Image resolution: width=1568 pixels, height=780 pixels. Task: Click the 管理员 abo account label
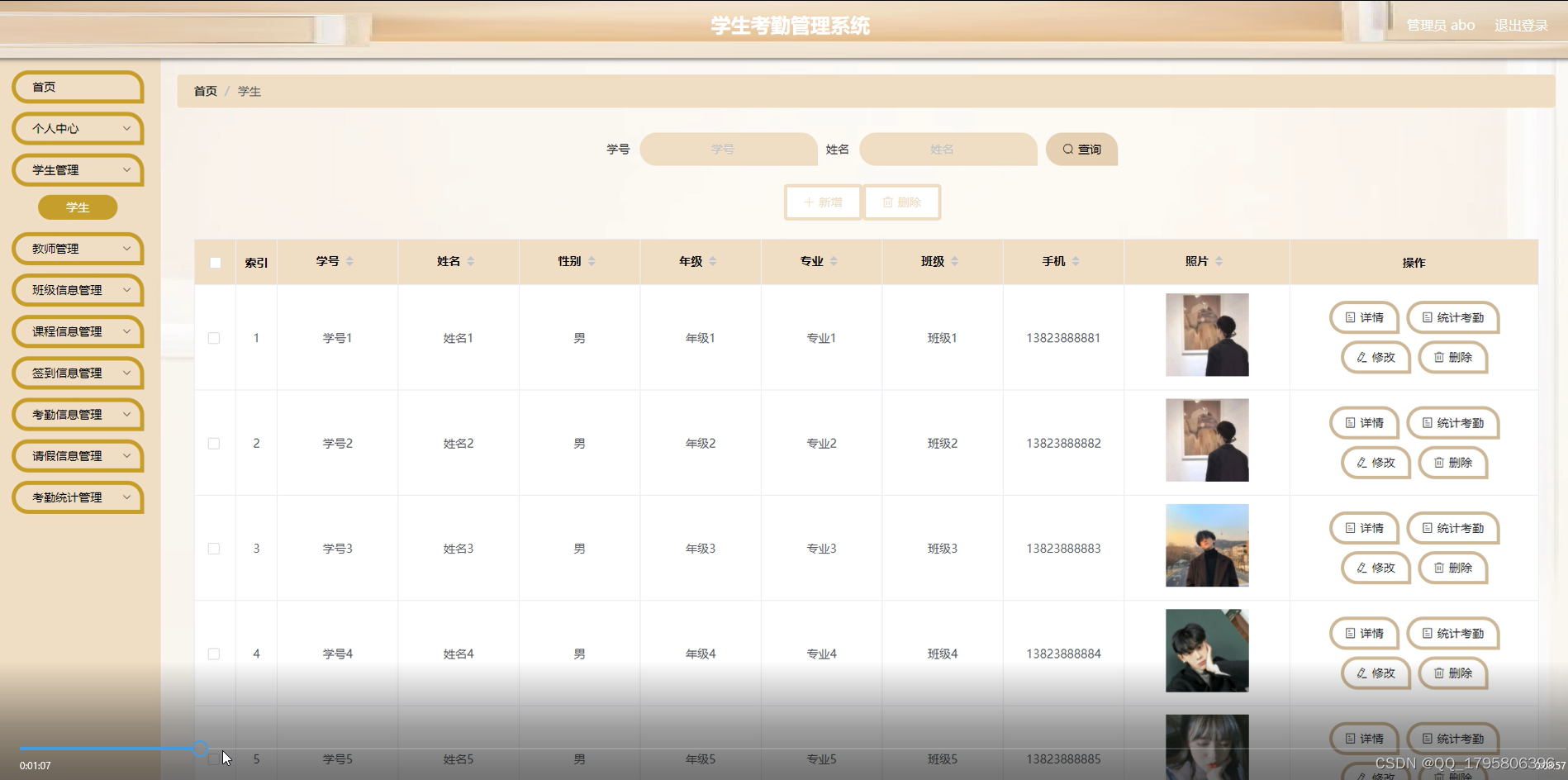pos(1441,26)
